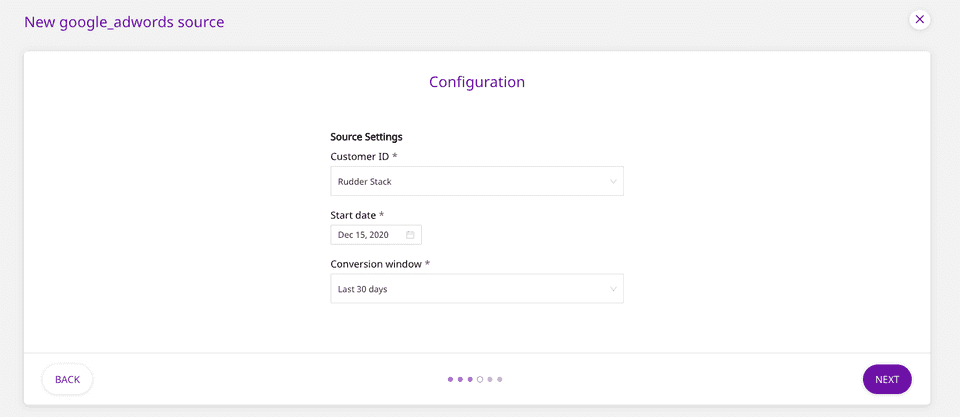Jump to the first step dot

point(450,380)
